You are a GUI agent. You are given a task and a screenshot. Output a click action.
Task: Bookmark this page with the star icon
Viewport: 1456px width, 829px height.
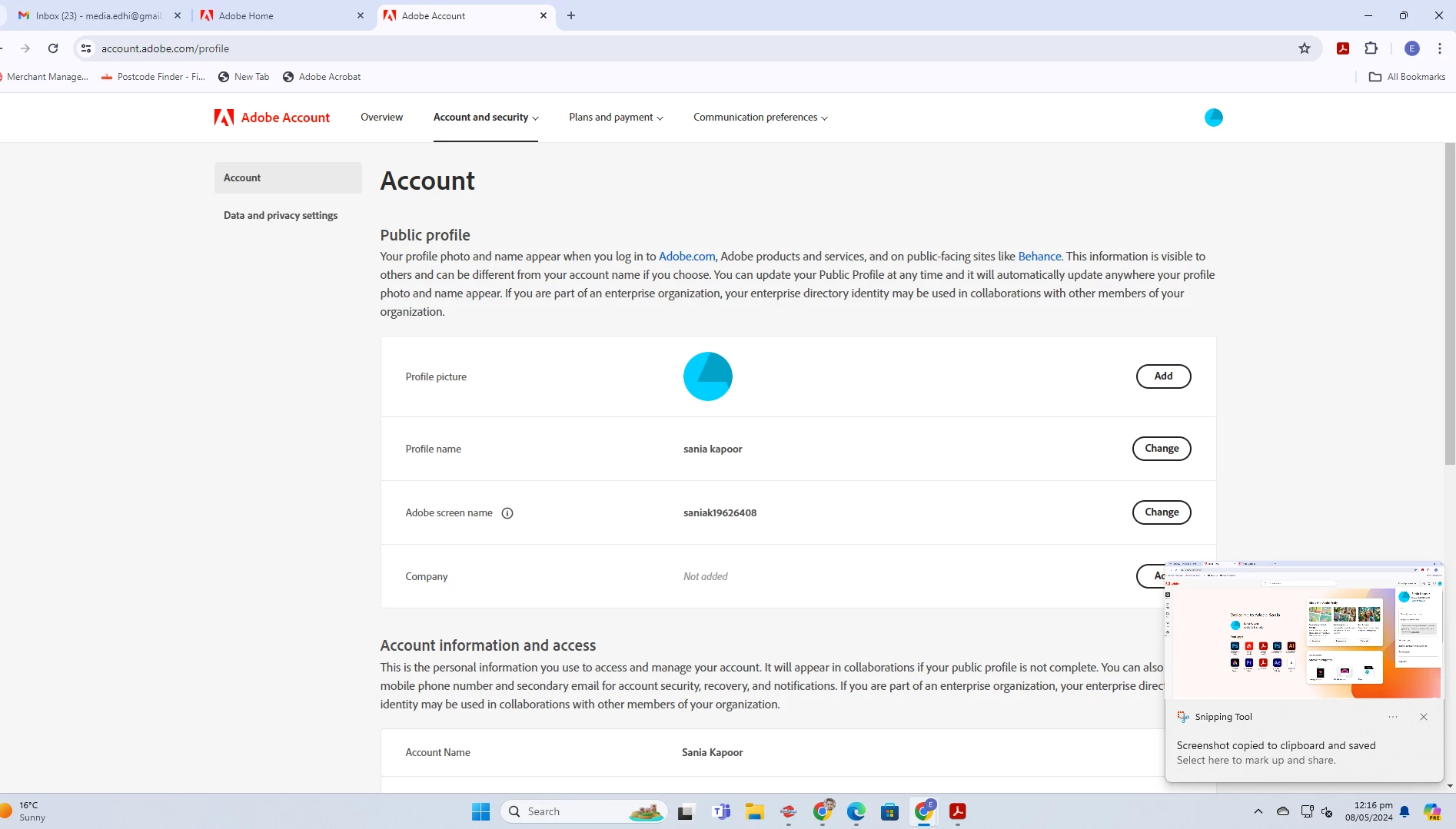[x=1305, y=48]
